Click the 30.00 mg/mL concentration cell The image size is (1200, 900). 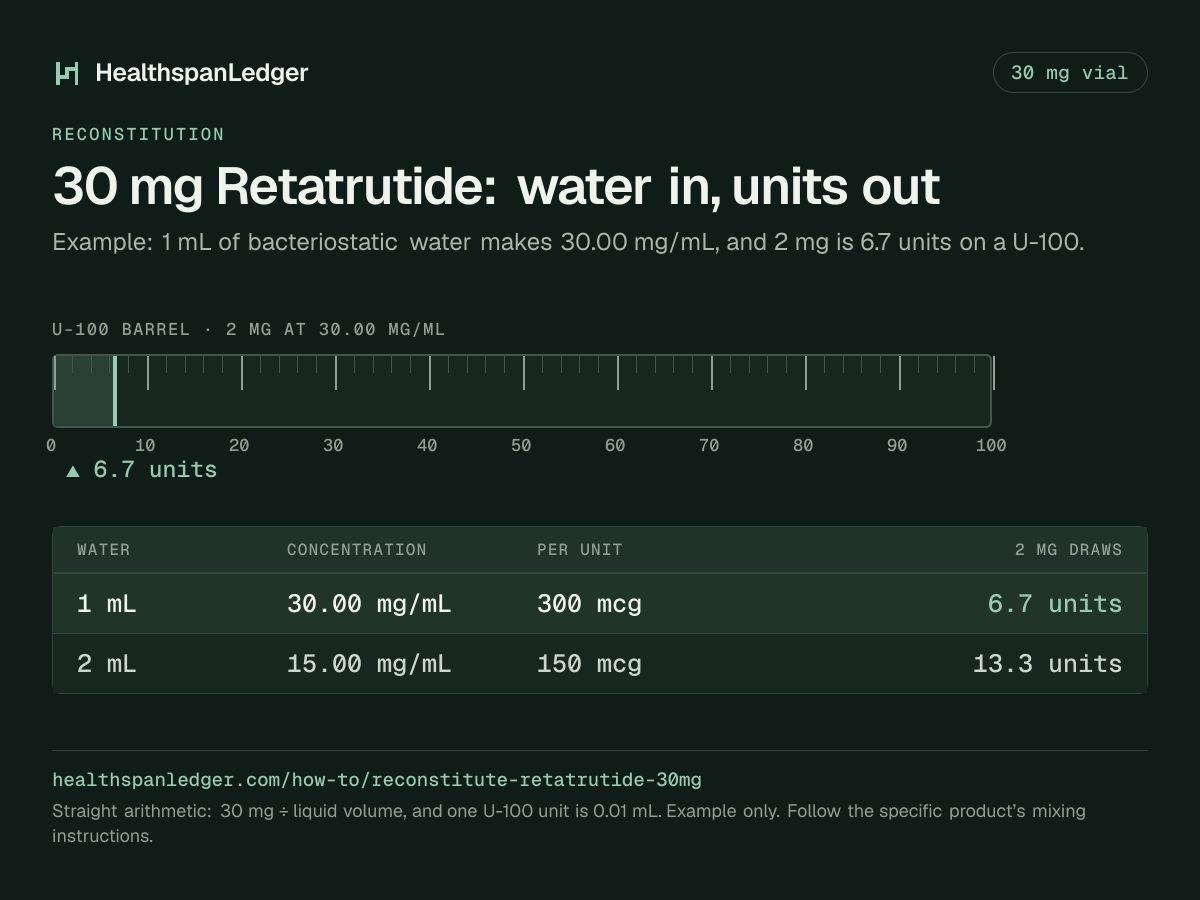369,604
